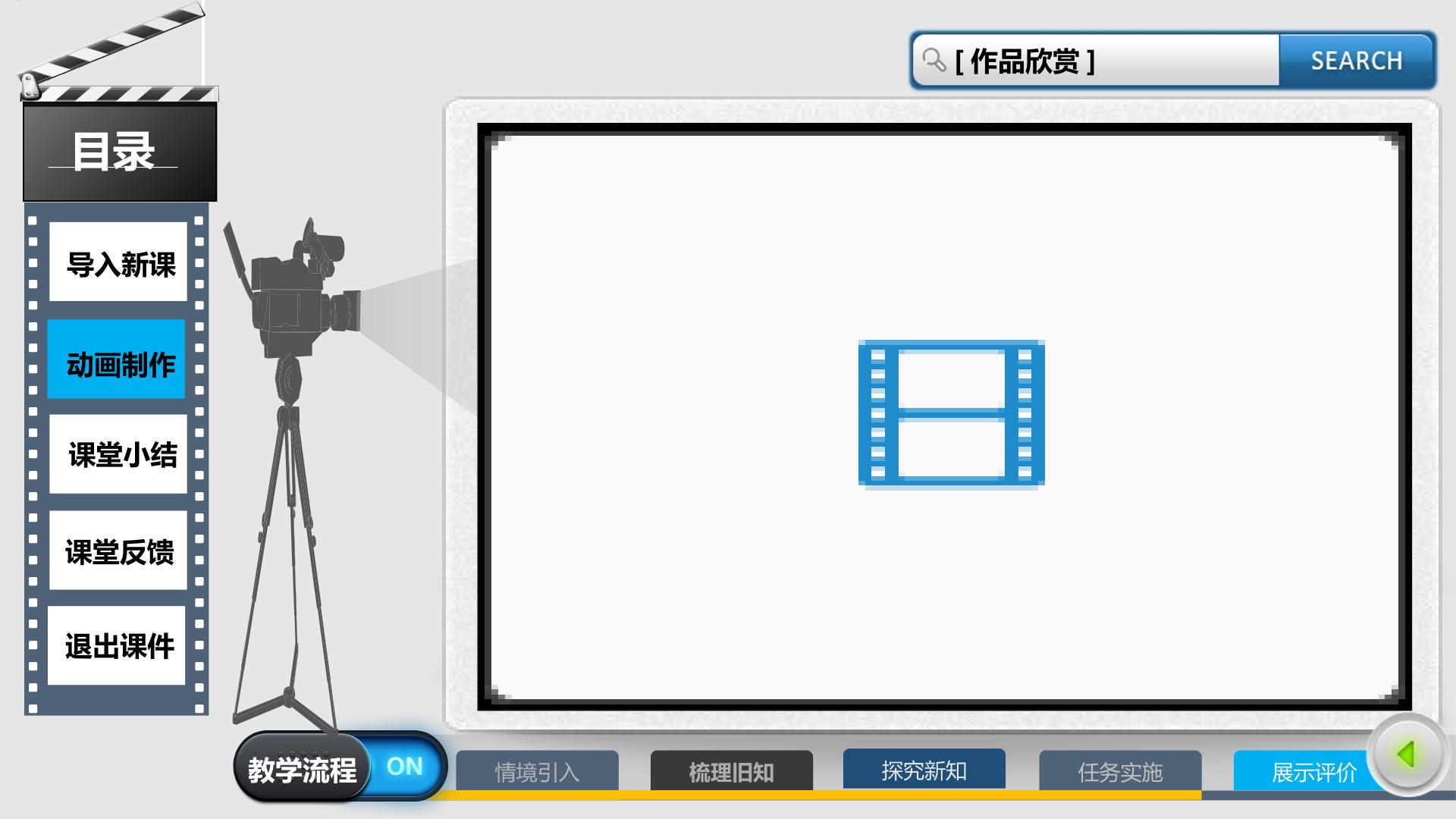Click the 作品欣赏 search field
Image resolution: width=1456 pixels, height=819 pixels.
(x=1096, y=61)
